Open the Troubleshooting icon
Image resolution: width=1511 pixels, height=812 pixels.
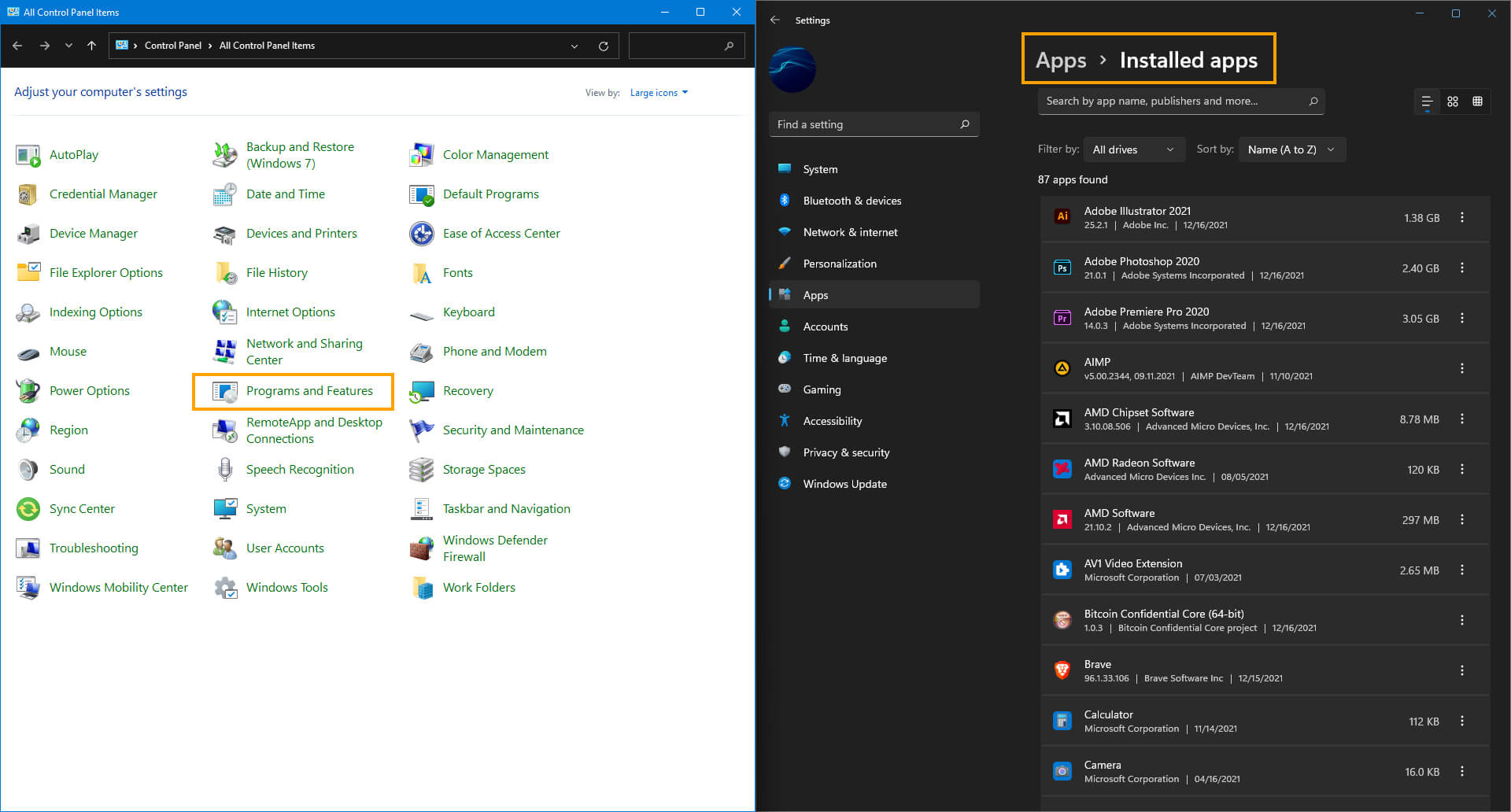tap(28, 548)
